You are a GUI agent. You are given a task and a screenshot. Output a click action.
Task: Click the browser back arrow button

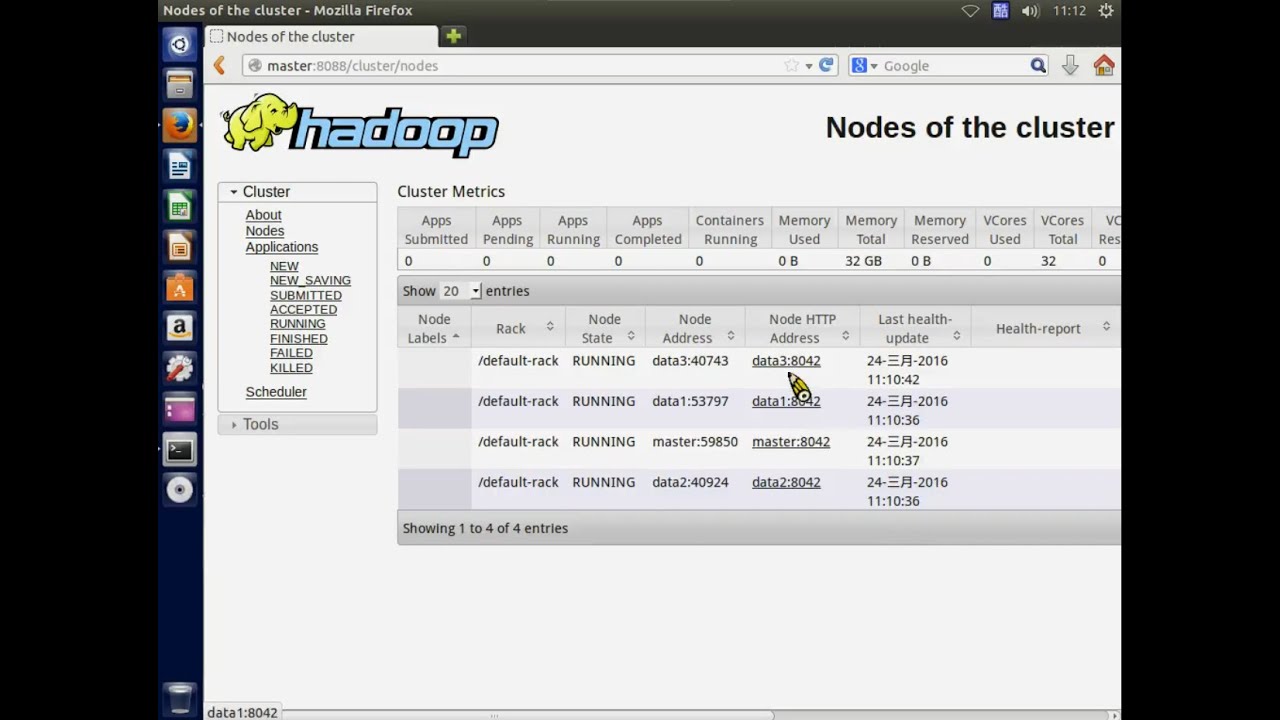point(219,65)
